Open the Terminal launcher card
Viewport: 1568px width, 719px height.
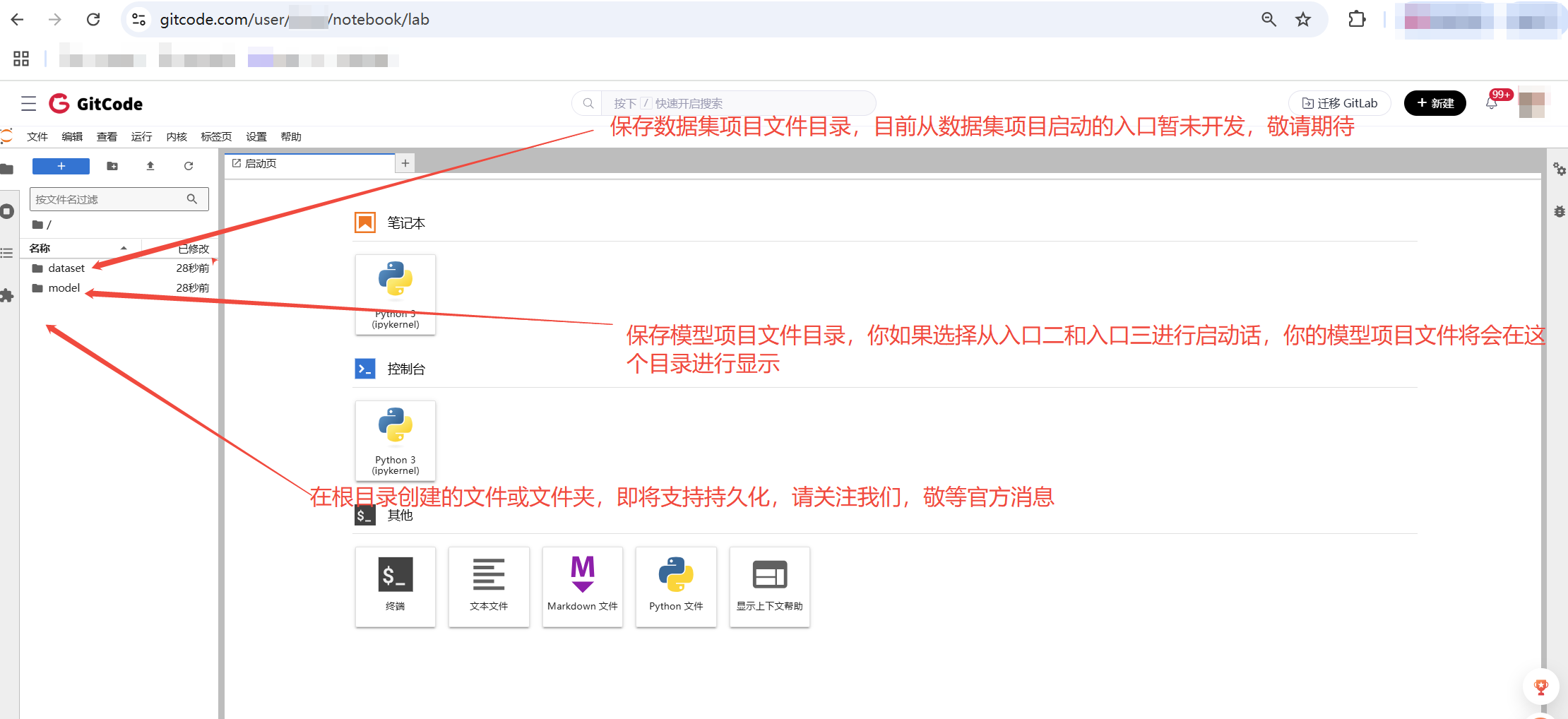tap(395, 586)
